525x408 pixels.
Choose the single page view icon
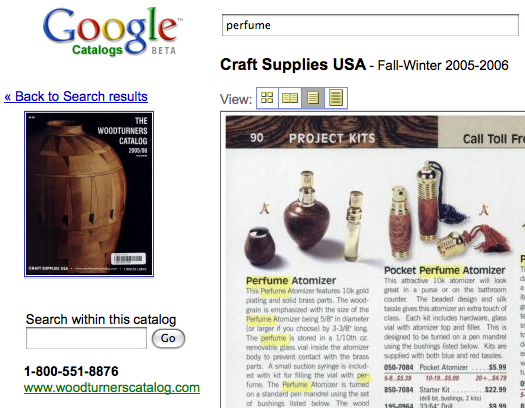coord(313,98)
